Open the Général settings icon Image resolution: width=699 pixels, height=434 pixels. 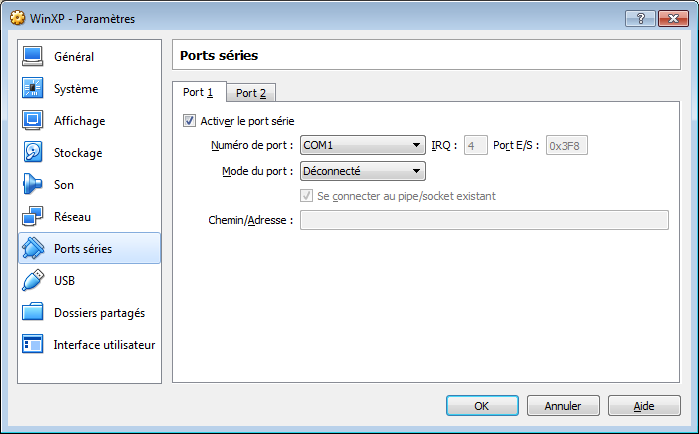33,57
